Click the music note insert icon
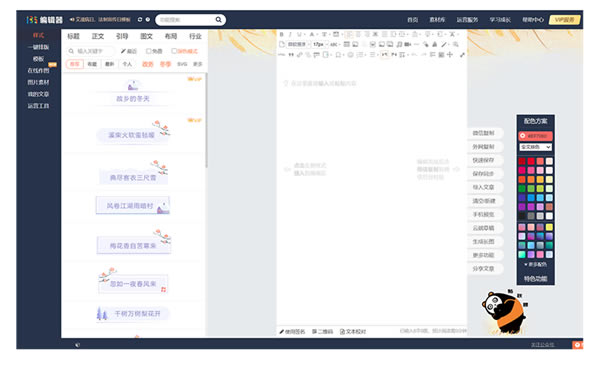The height and width of the screenshot is (373, 600). [x=399, y=44]
